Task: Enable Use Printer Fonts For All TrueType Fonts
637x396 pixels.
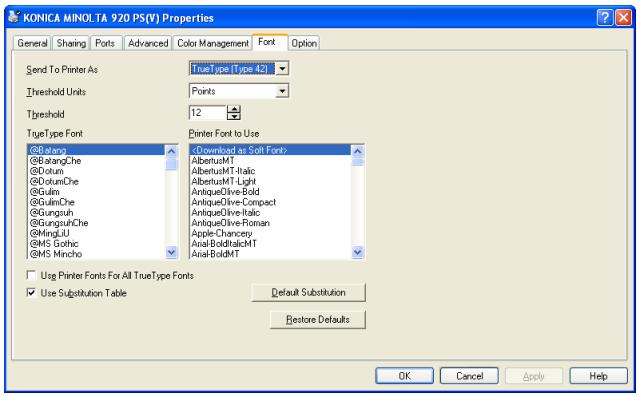Action: click(31, 275)
